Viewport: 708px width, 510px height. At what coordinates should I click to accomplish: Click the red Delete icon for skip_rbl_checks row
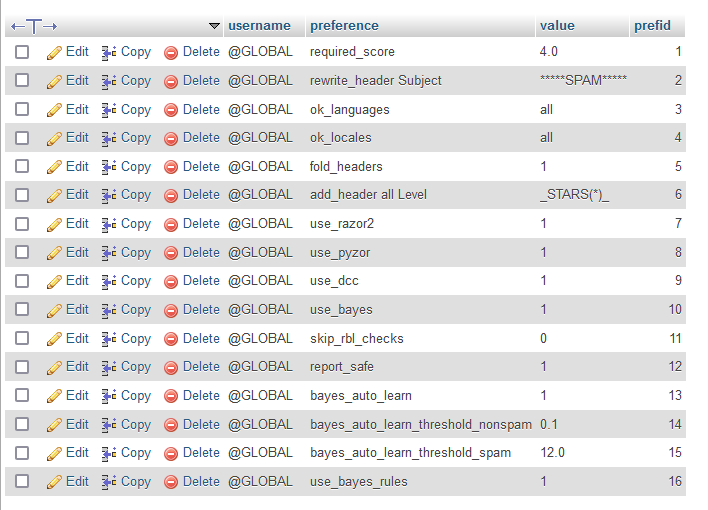coord(171,339)
